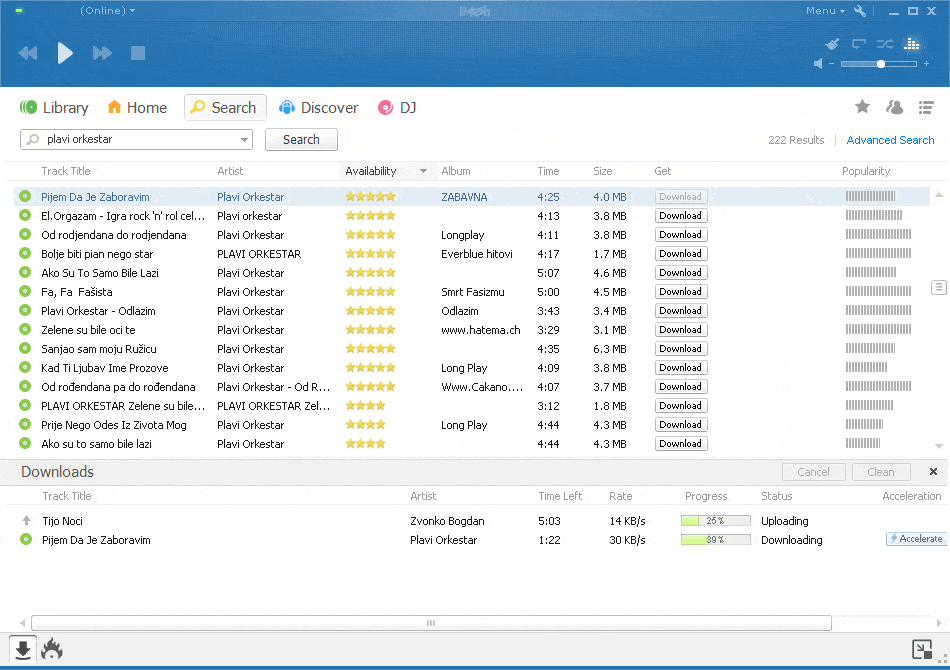Switch to mini player mode icon

922,649
